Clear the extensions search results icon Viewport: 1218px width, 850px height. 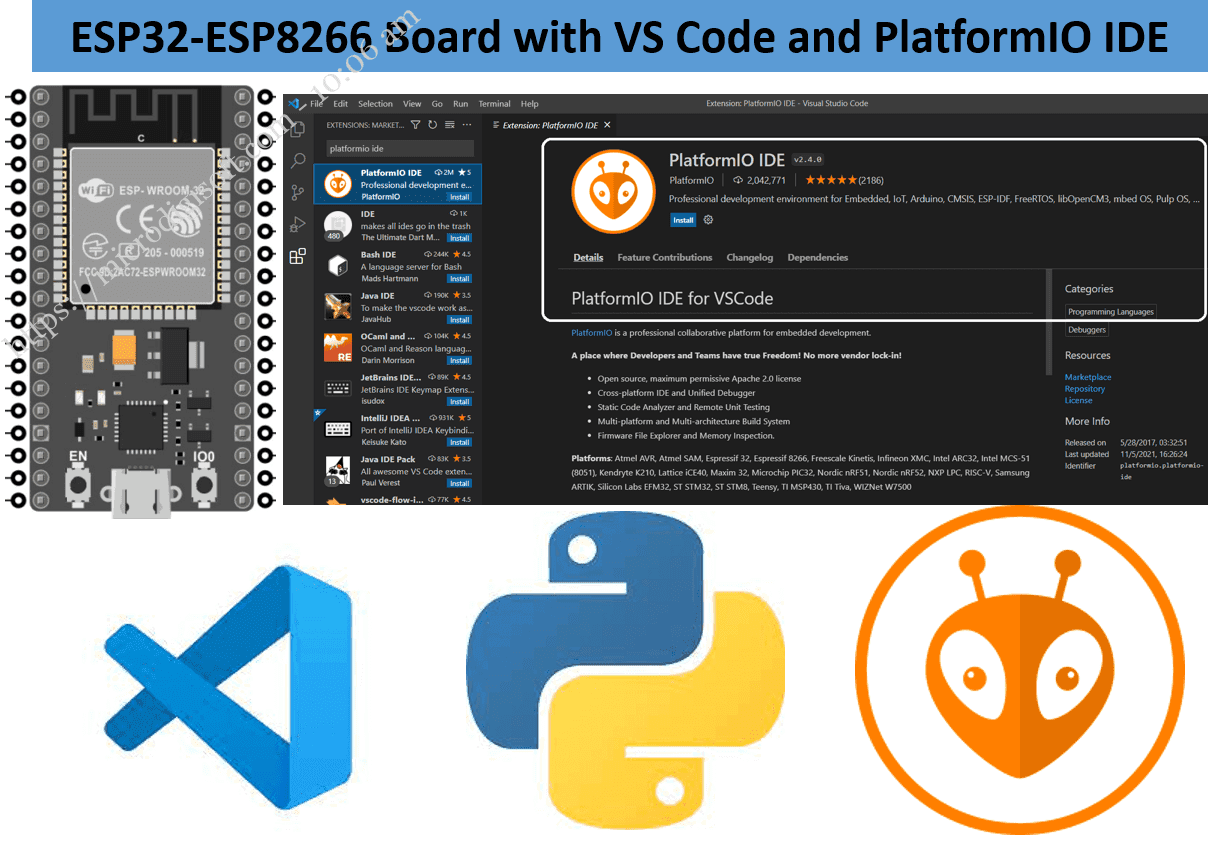coord(449,124)
